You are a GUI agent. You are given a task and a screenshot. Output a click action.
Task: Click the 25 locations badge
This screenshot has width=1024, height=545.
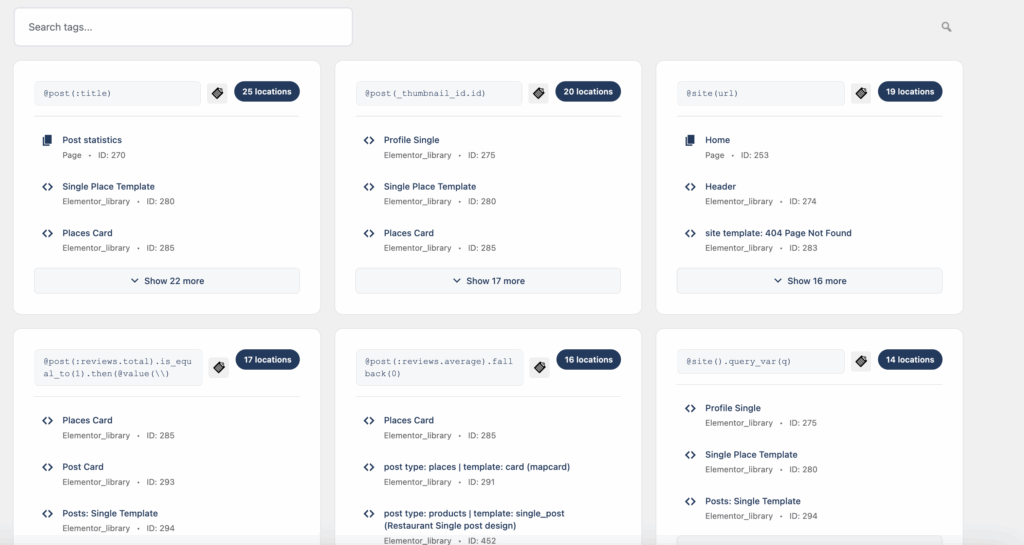267,92
